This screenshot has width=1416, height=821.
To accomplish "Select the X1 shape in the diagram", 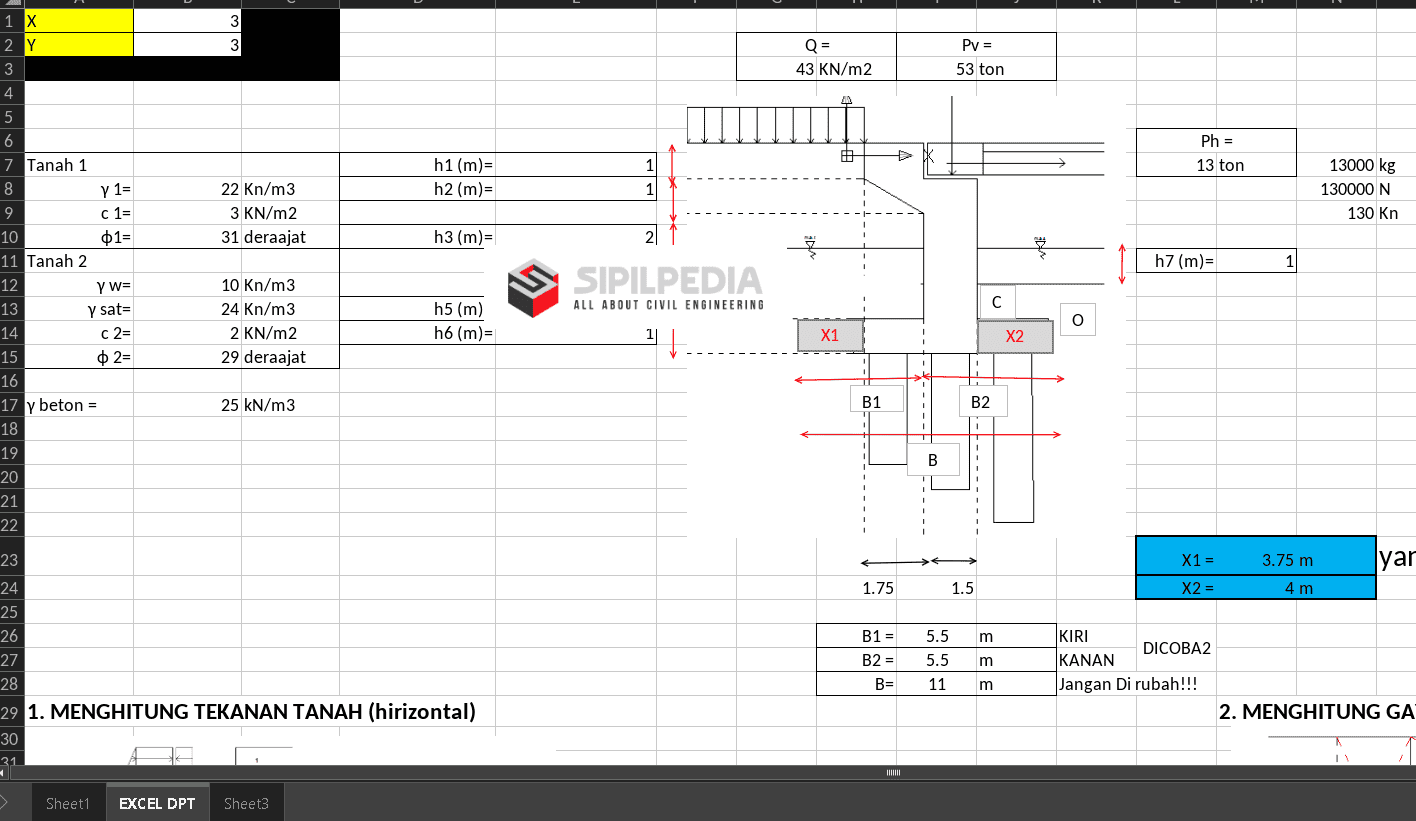I will click(830, 336).
